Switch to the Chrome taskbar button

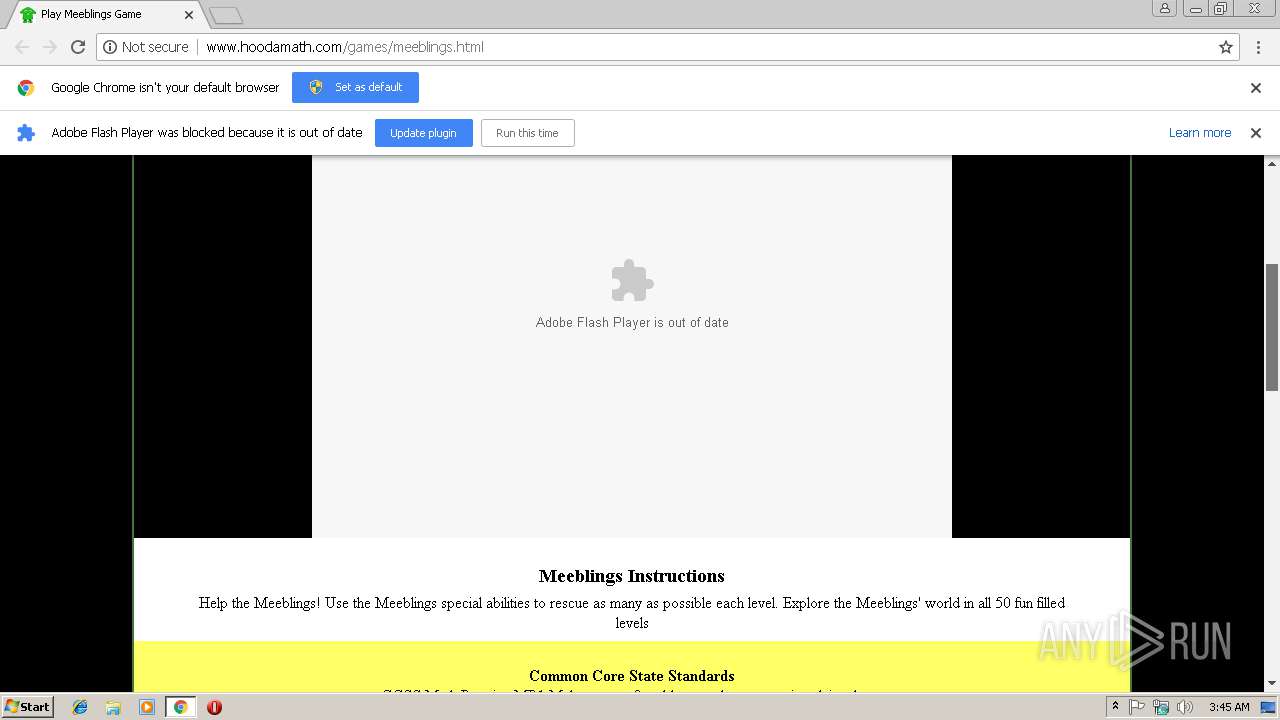(x=180, y=707)
